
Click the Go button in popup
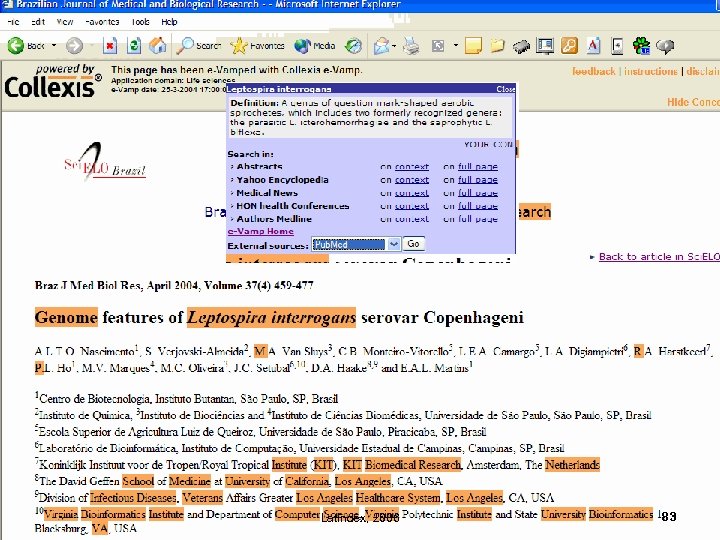tap(413, 244)
